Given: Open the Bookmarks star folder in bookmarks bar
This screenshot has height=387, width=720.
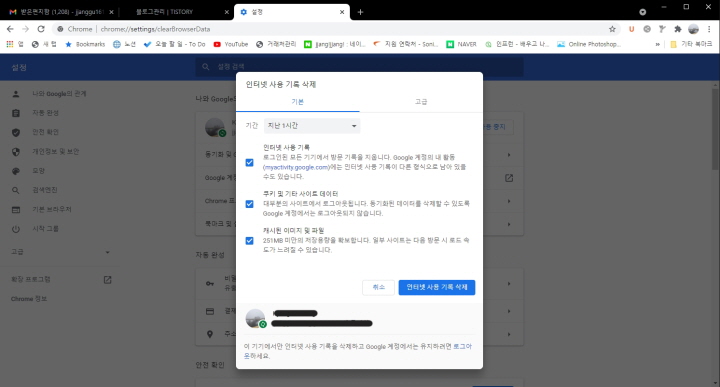Looking at the screenshot, I should point(85,44).
